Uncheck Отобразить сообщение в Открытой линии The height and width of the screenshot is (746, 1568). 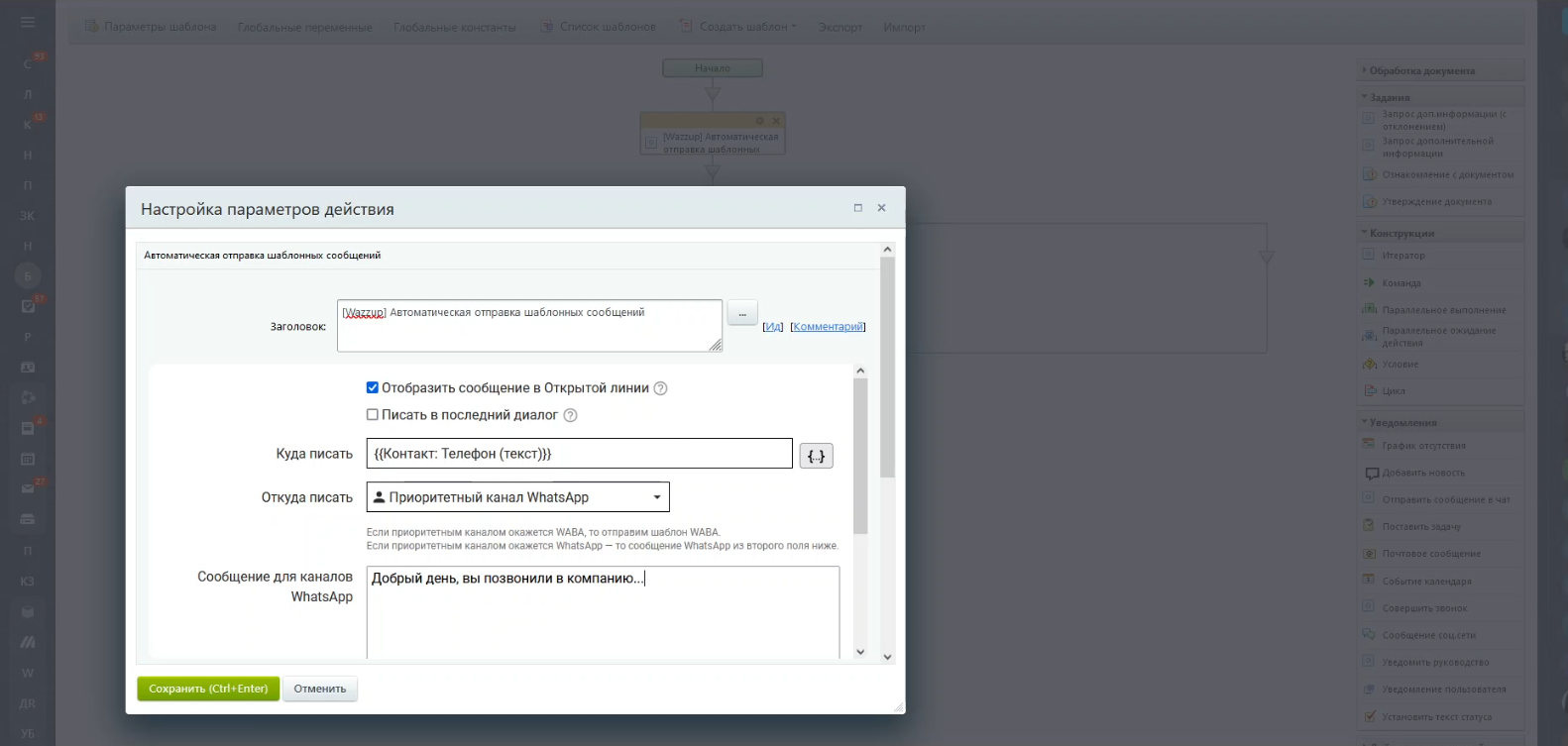(373, 388)
